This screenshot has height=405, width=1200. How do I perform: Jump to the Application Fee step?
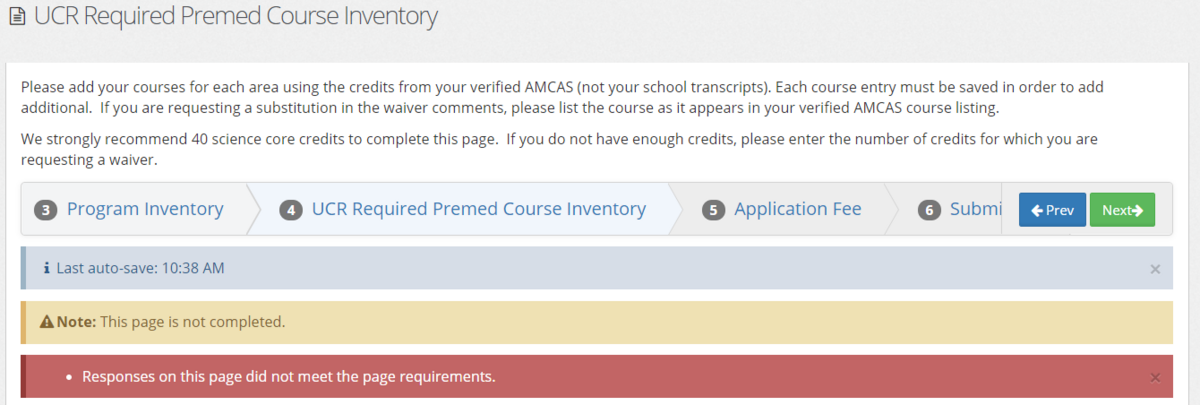[797, 209]
